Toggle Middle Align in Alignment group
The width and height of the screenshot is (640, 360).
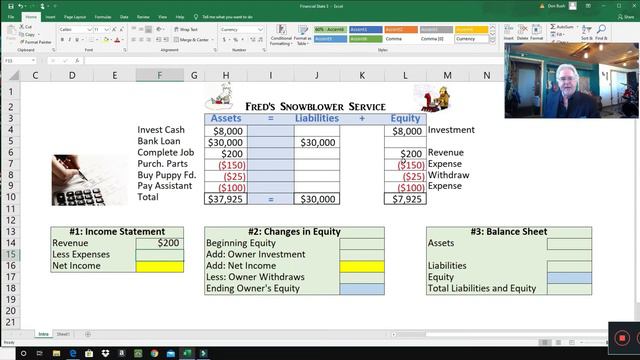click(141, 29)
